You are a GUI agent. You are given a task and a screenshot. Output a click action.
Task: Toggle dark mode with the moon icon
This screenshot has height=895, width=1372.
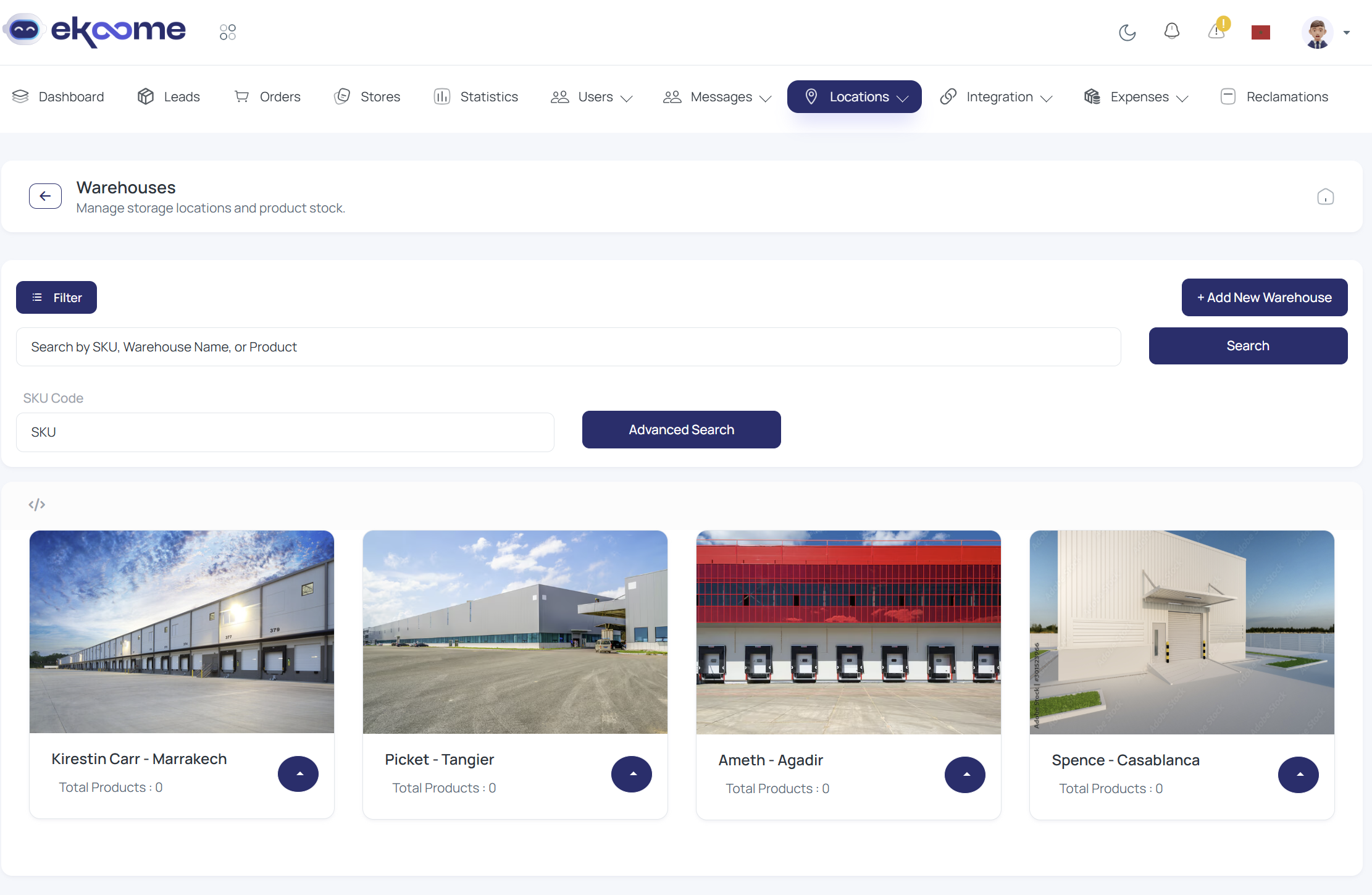point(1127,32)
